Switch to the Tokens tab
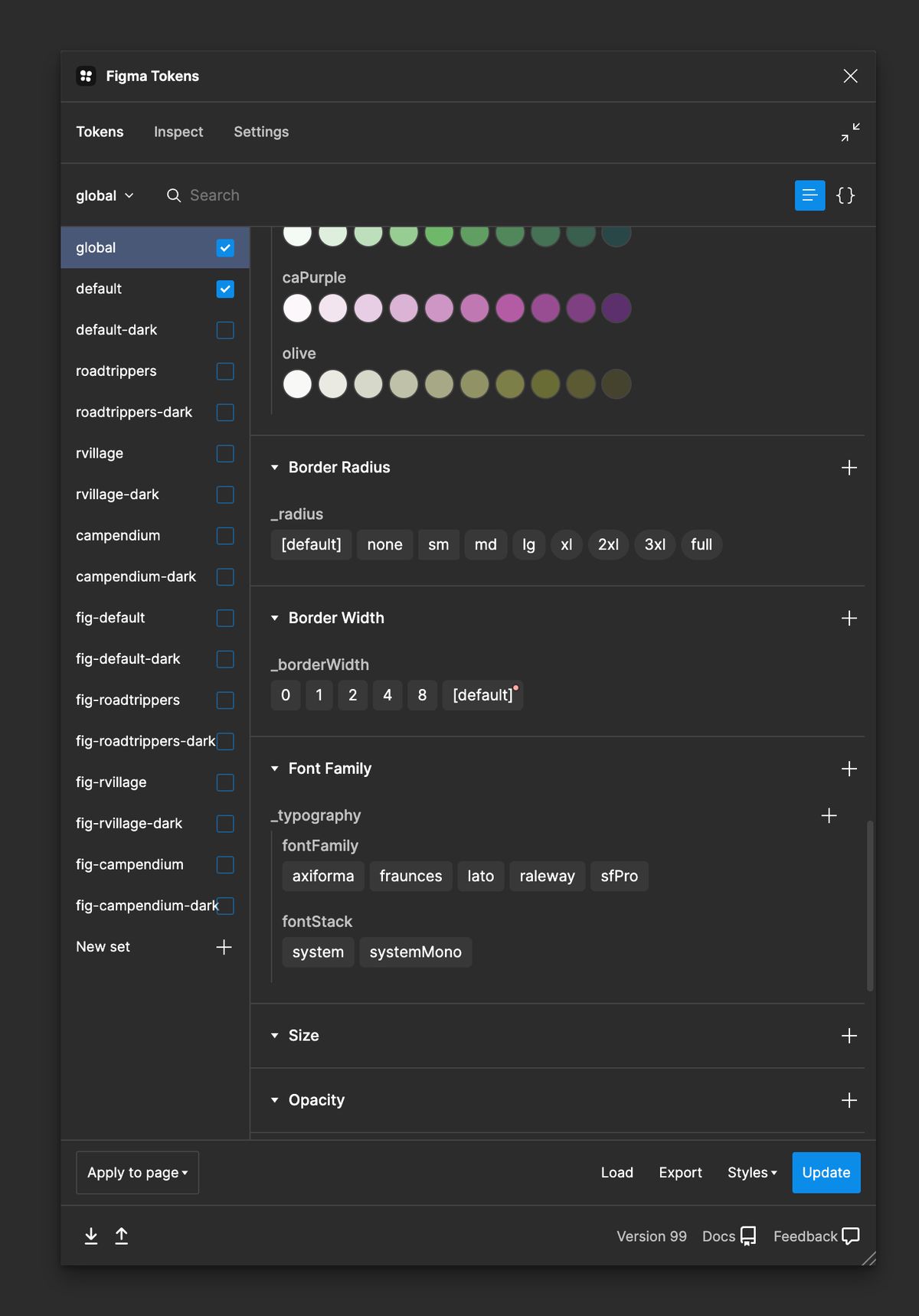Screen dimensions: 919x1316 (100, 132)
